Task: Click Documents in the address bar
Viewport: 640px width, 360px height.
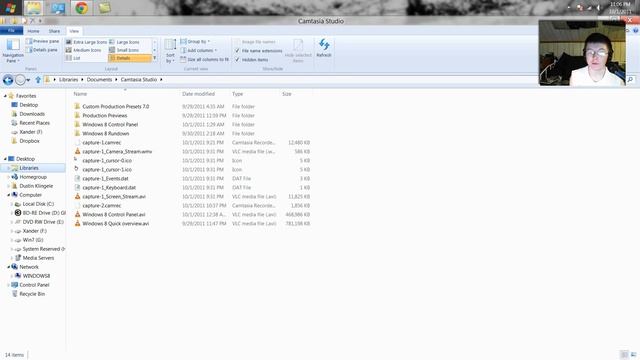Action: 99,80
